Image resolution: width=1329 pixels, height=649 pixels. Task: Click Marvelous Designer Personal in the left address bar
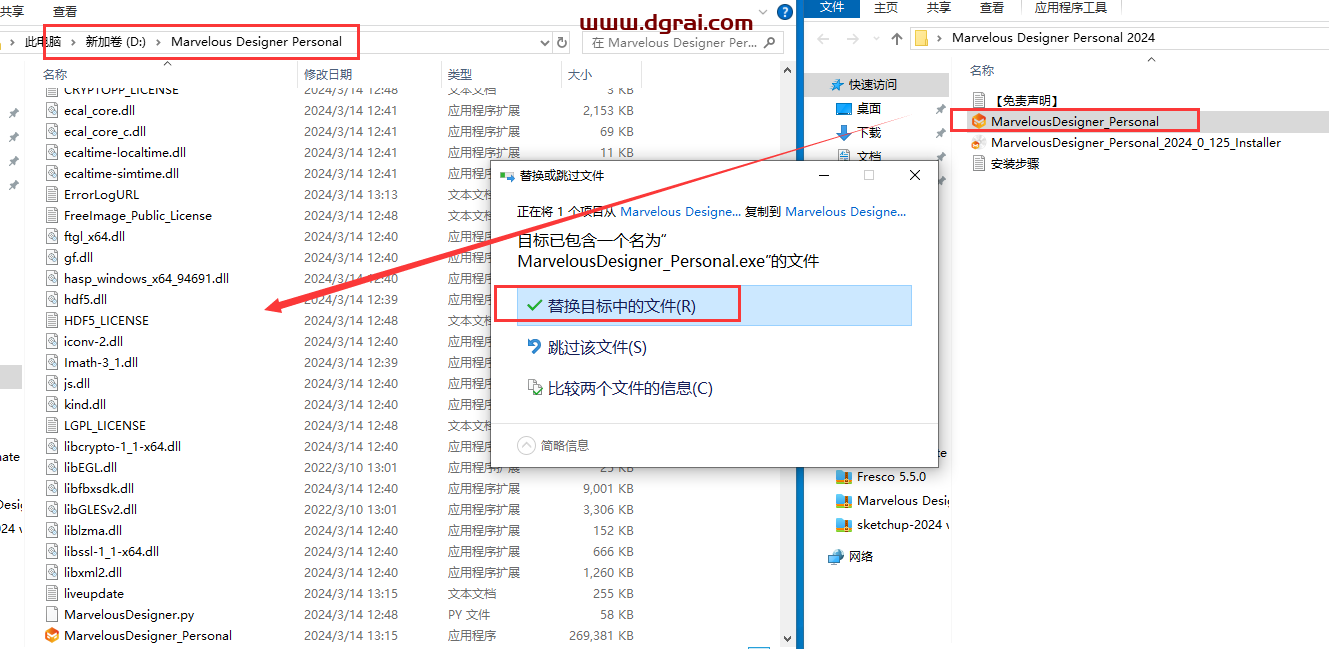pyautogui.click(x=256, y=42)
